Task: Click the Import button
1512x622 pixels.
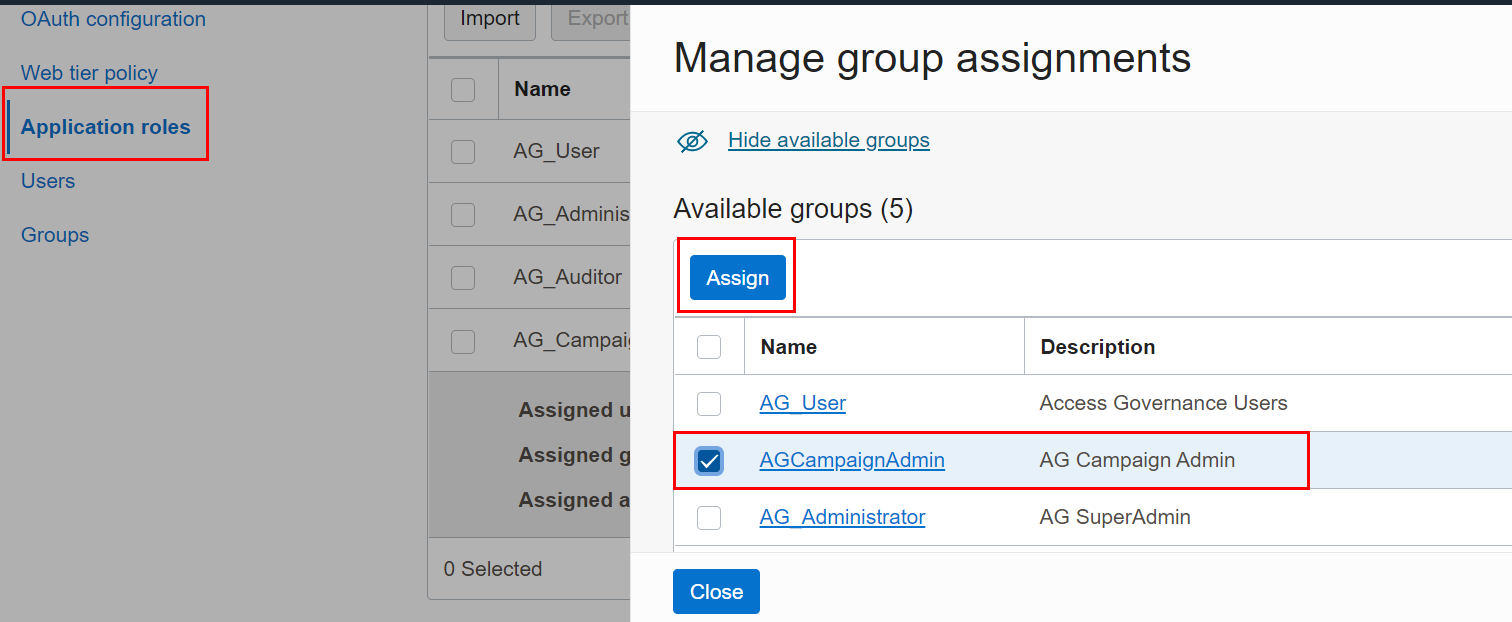Action: [x=490, y=18]
